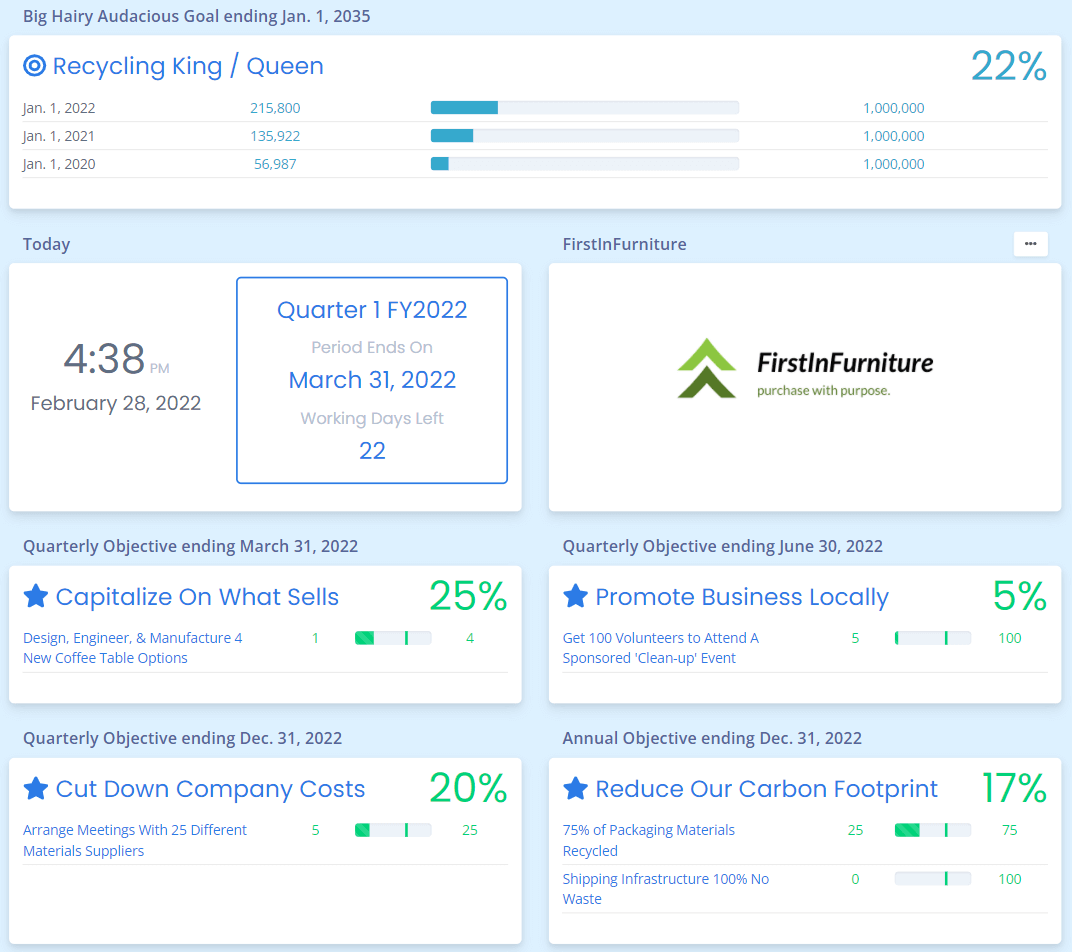The width and height of the screenshot is (1072, 952).
Task: Open the Capitalize On What Sells objective
Action: 197,597
